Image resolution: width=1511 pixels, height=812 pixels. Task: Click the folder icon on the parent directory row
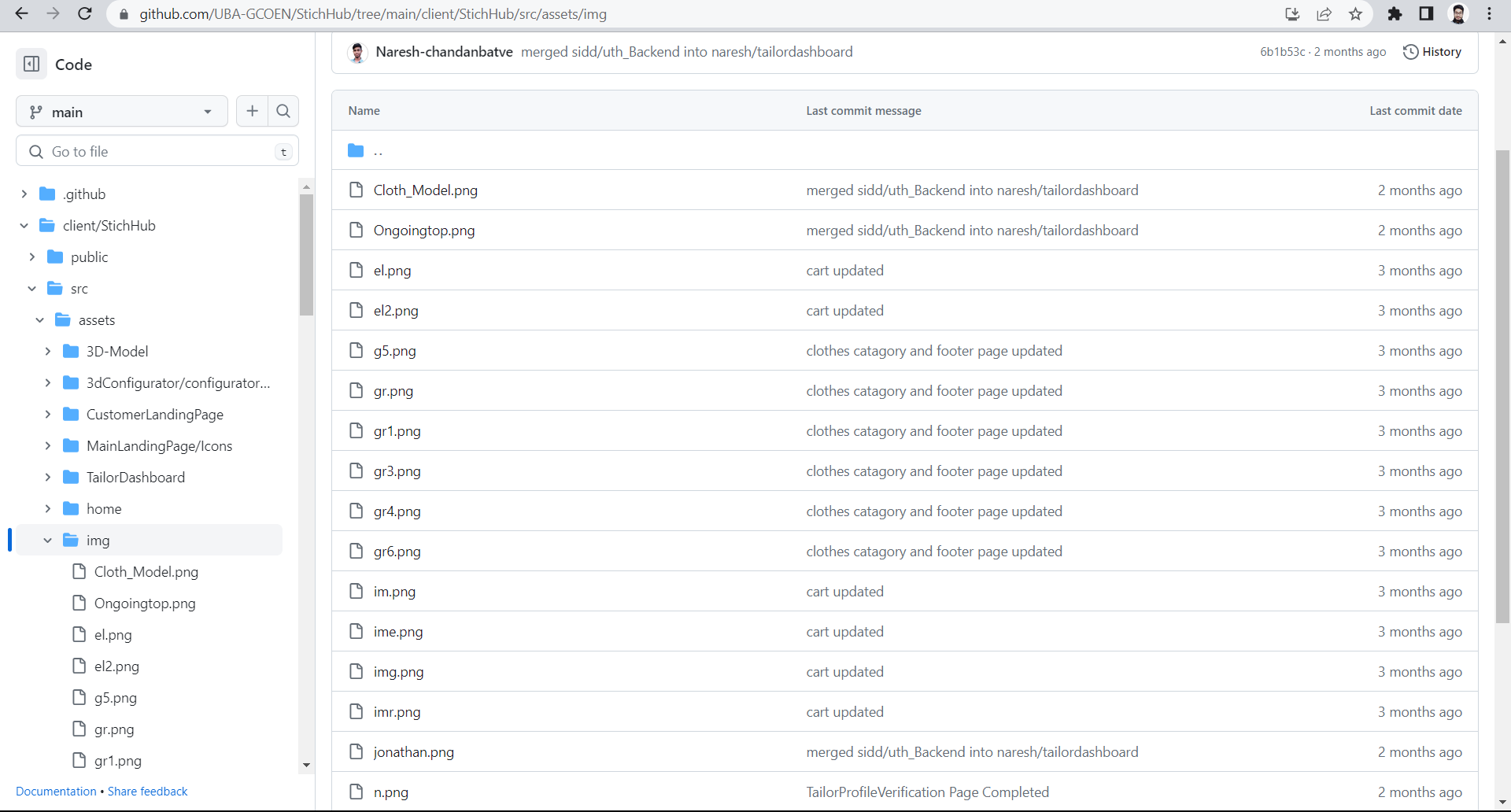356,150
